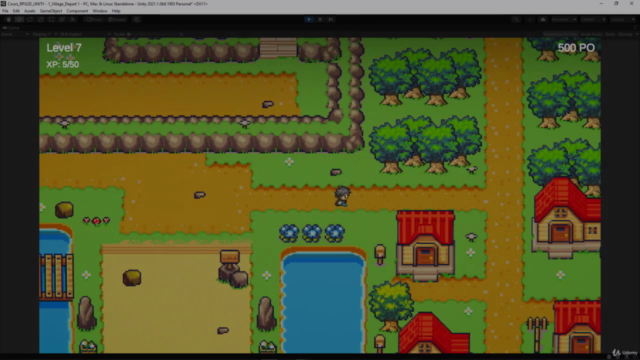Open the Assets menu
The image size is (640, 360).
(x=29, y=11)
